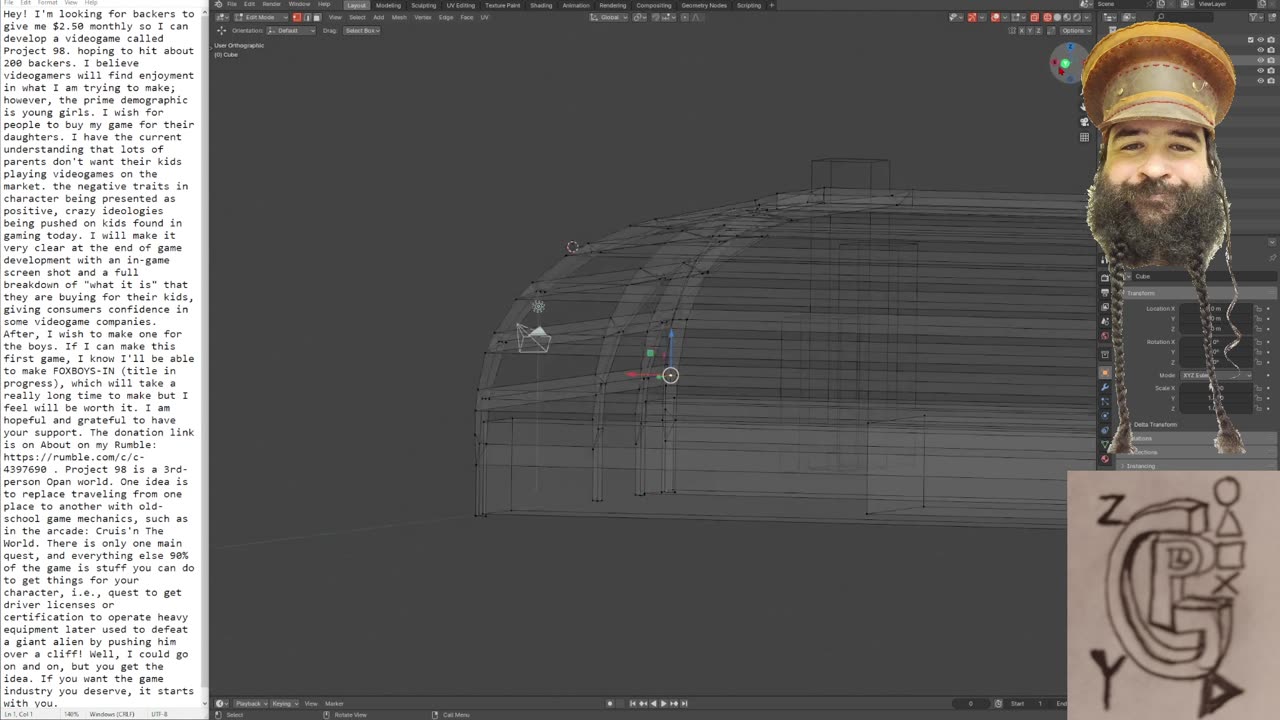The width and height of the screenshot is (1280, 720).
Task: Toggle viewport overlays display
Action: click(995, 17)
